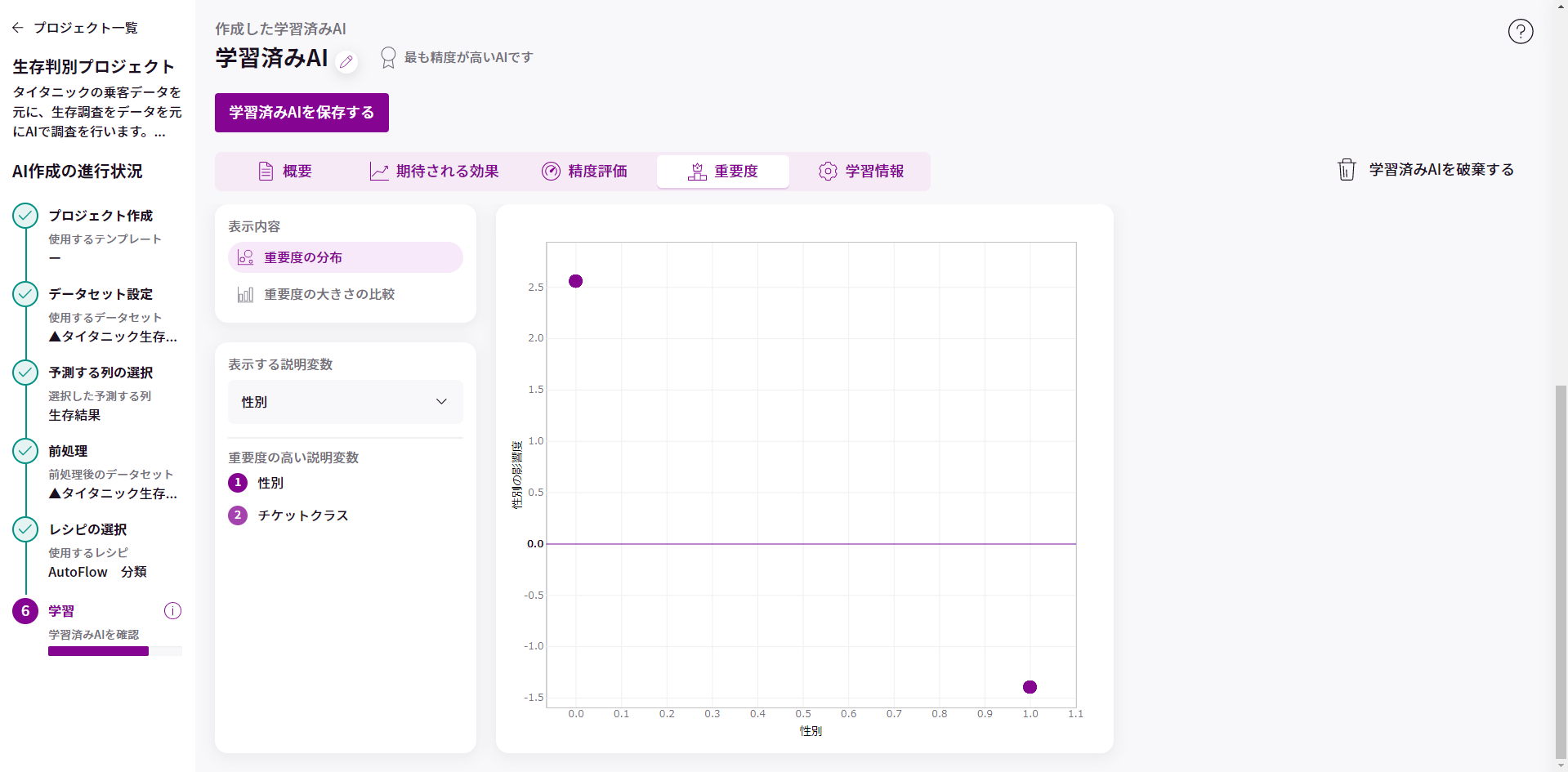
Task: Click the award ribbon icon for best accuracy
Action: [x=388, y=57]
